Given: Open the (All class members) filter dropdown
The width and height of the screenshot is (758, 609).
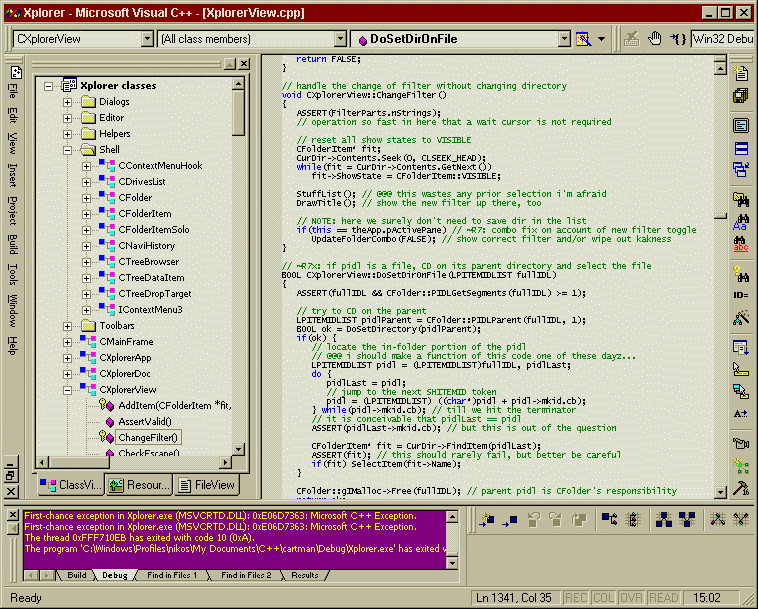Looking at the screenshot, I should pos(340,39).
